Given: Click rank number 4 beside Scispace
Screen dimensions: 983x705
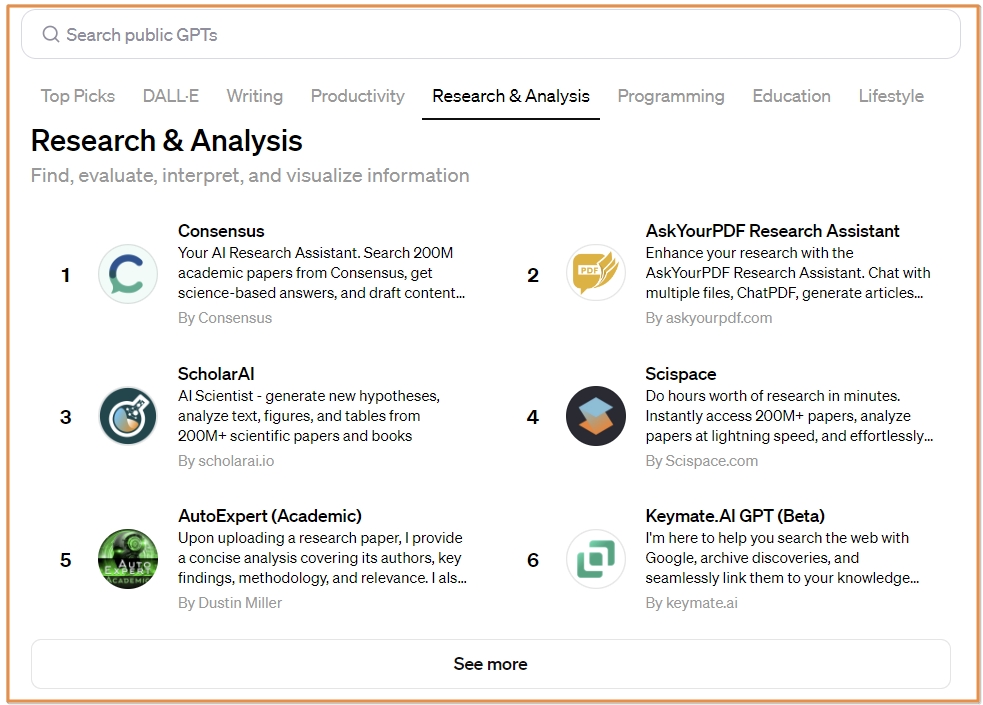Looking at the screenshot, I should coord(533,417).
